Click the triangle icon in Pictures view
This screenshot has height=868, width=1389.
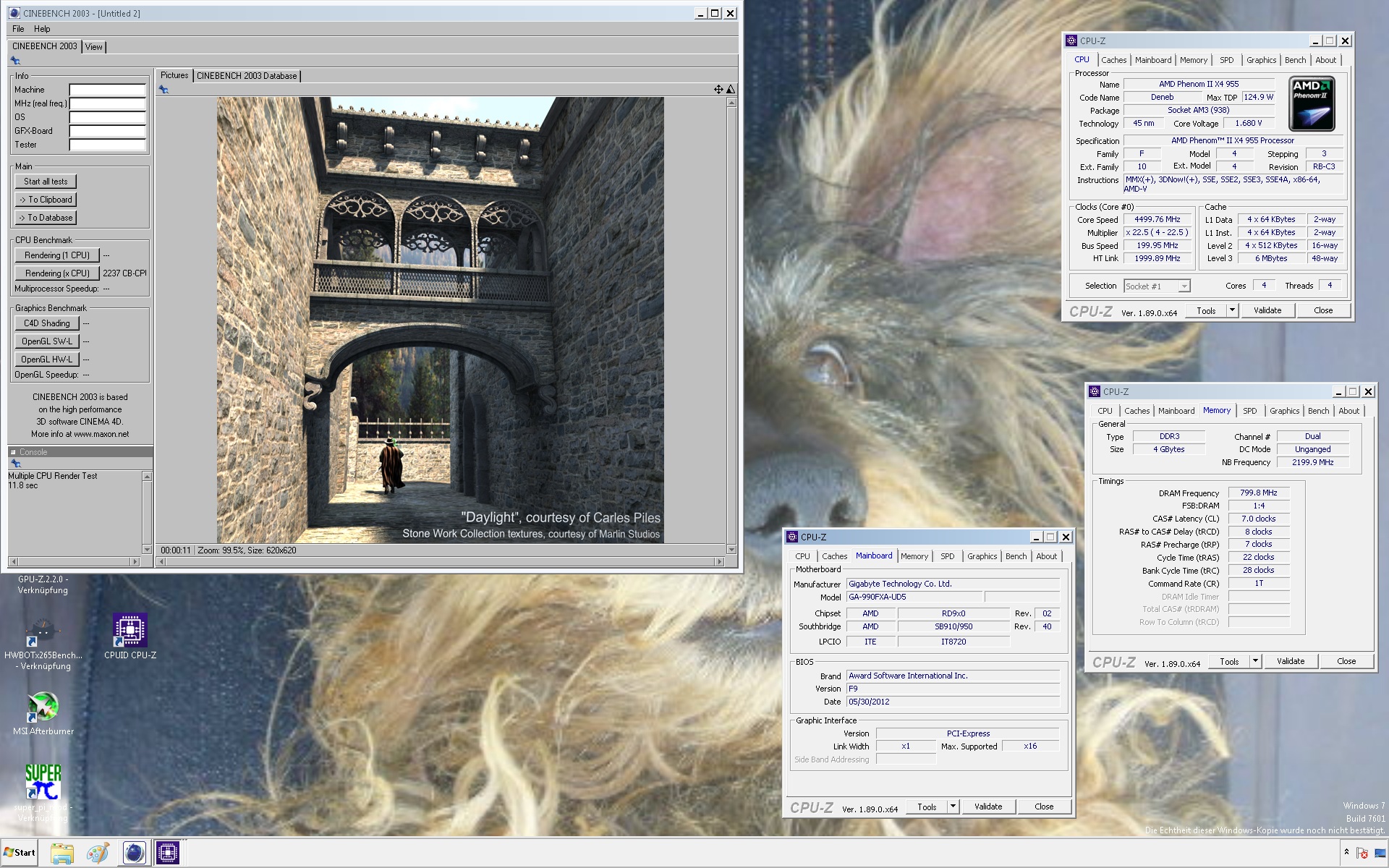click(731, 90)
